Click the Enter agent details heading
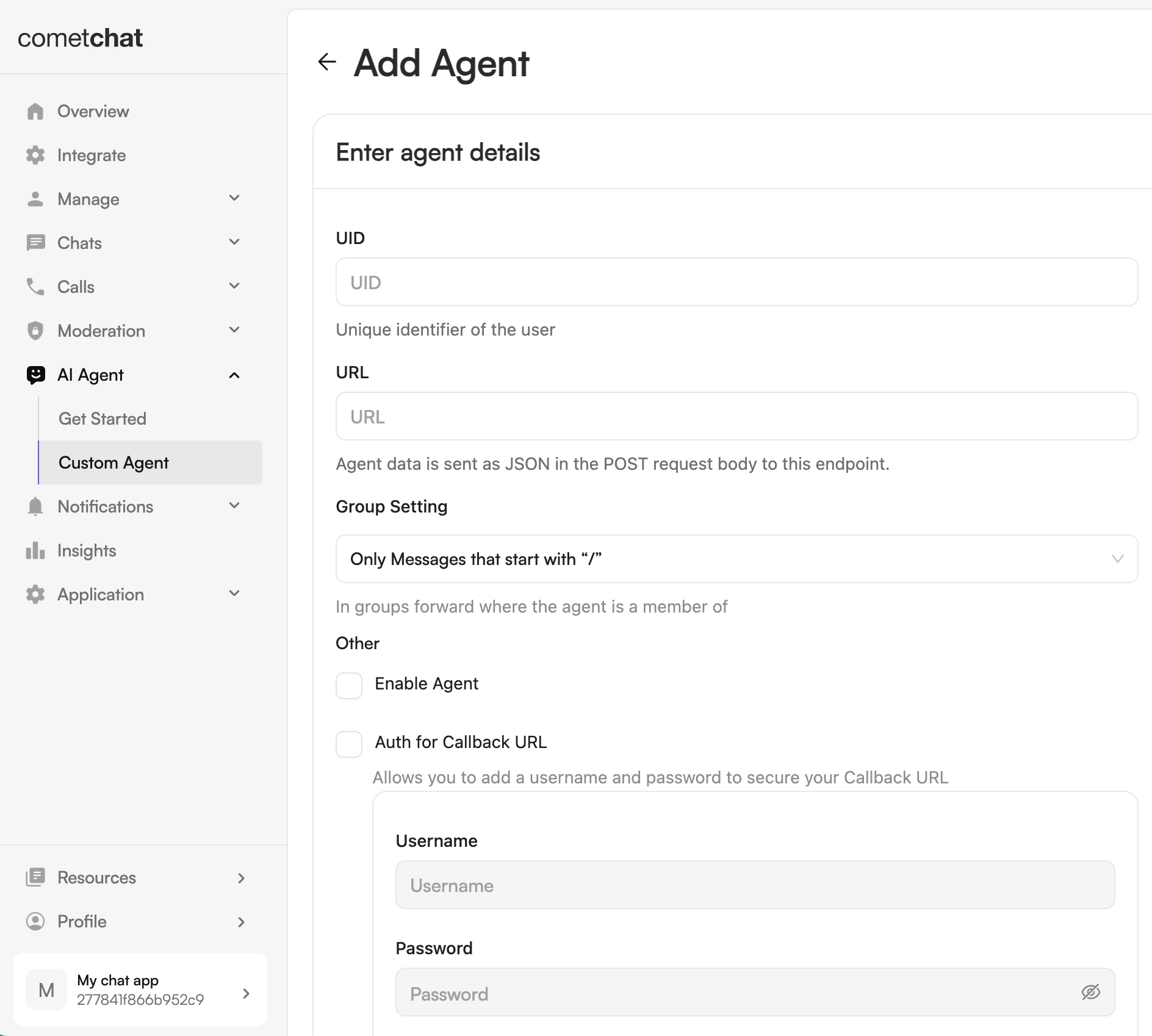This screenshot has height=1036, width=1152. [x=438, y=153]
